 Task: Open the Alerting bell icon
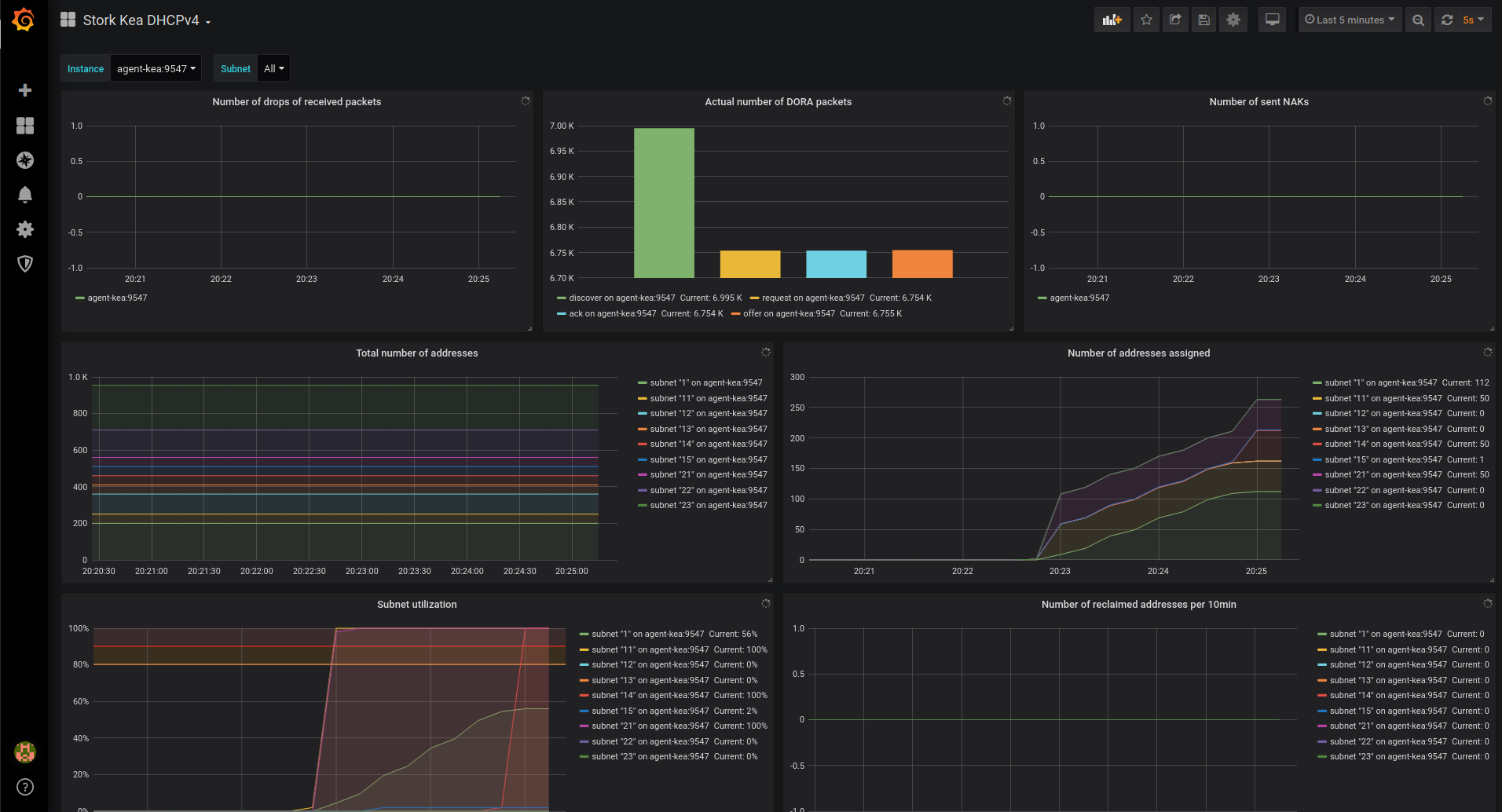click(25, 195)
